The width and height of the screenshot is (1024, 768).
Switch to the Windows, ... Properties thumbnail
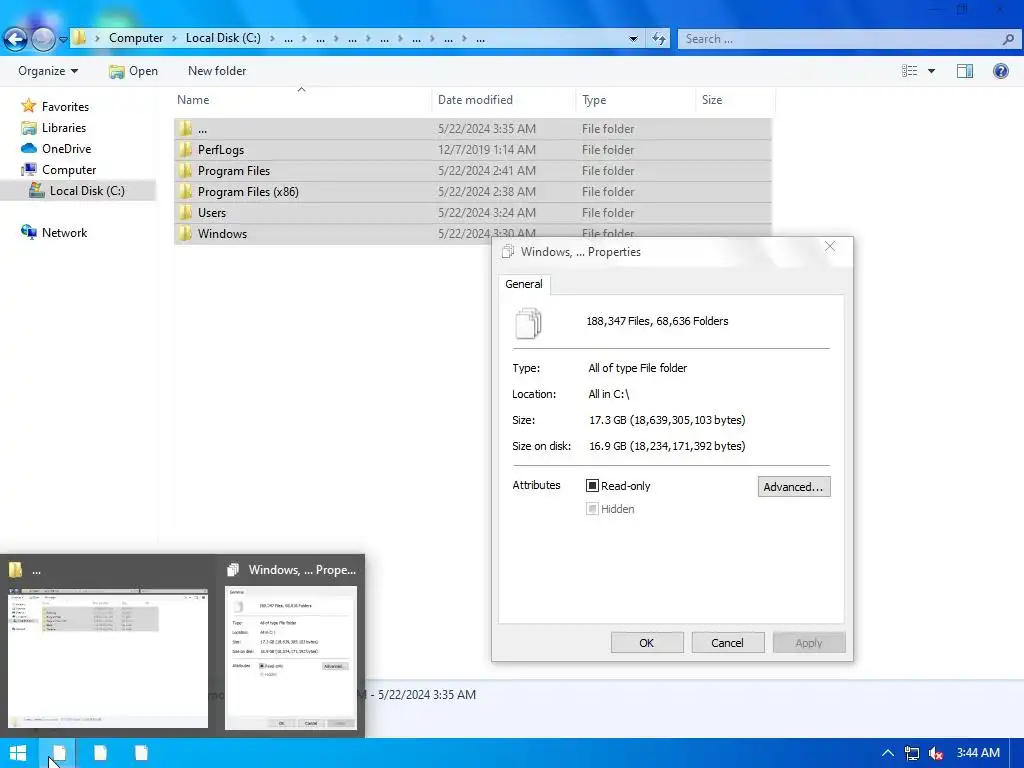click(x=291, y=658)
